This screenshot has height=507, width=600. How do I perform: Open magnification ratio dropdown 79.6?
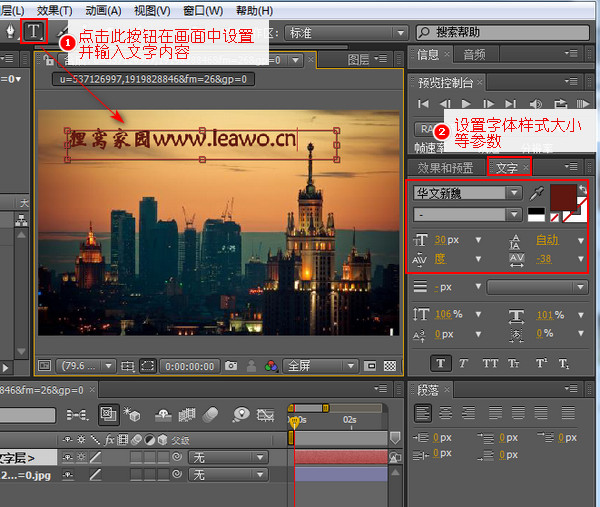86,366
